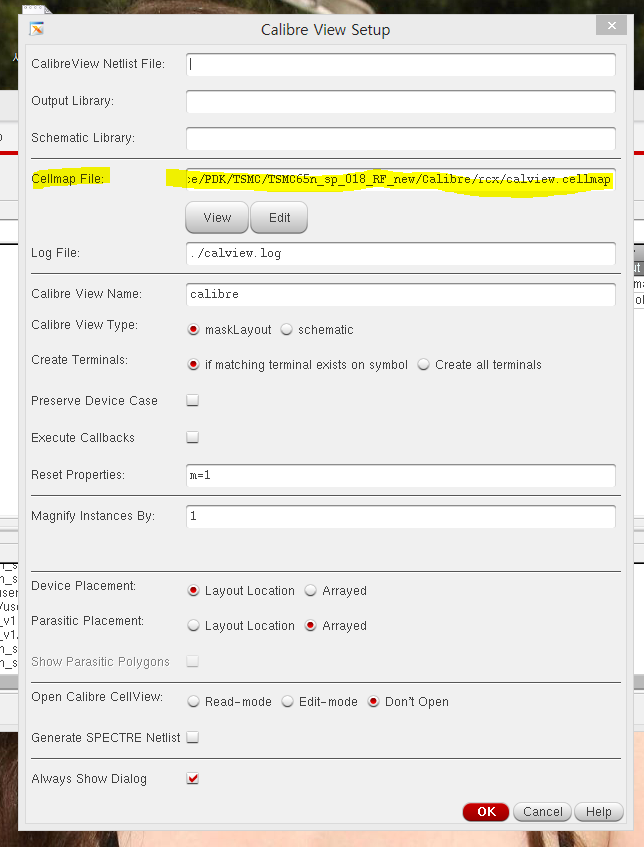This screenshot has height=847, width=644.
Task: Click the Cellmap File path field
Action: coord(400,179)
